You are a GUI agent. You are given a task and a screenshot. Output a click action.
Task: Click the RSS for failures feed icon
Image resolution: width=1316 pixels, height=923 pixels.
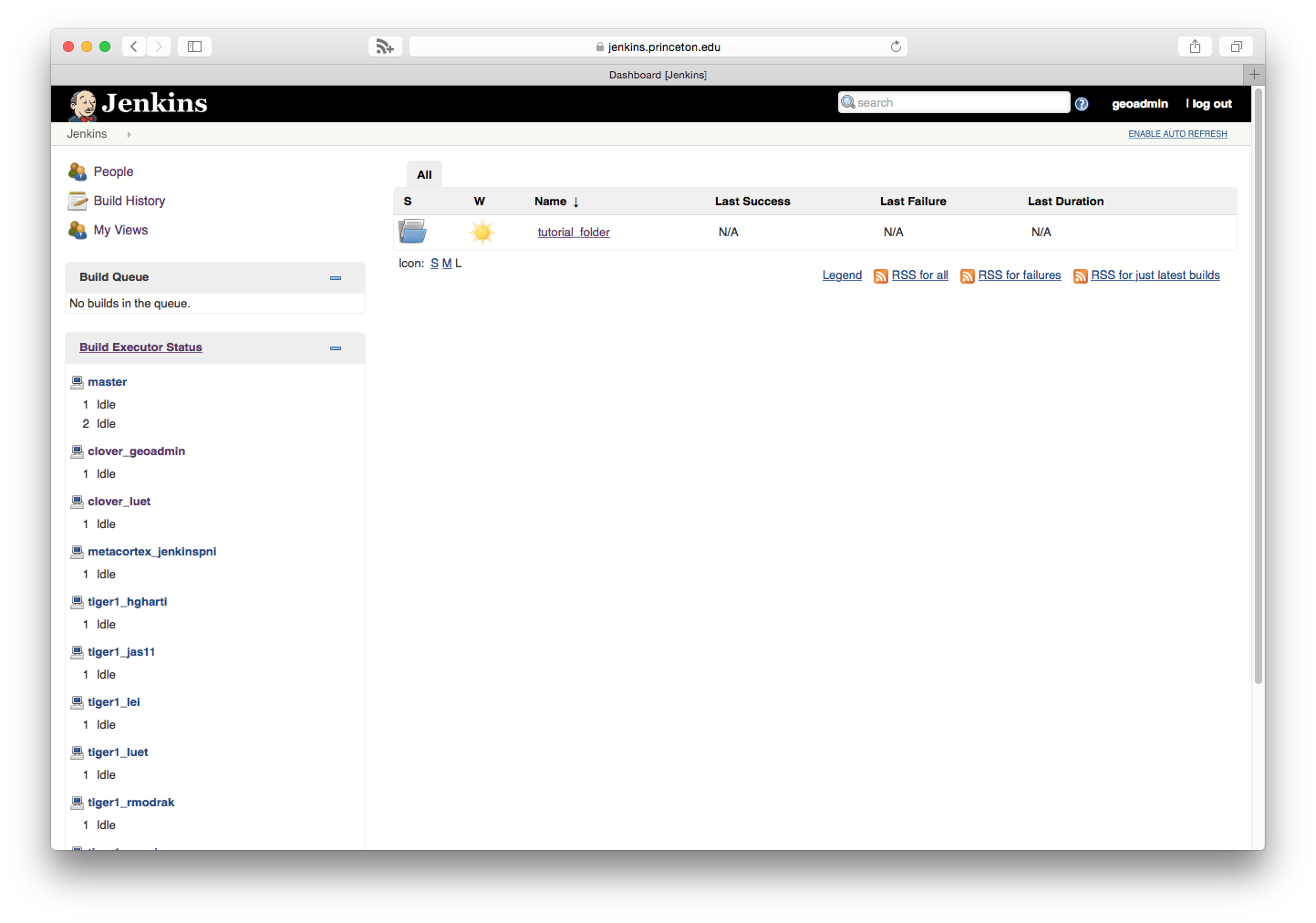click(x=967, y=276)
